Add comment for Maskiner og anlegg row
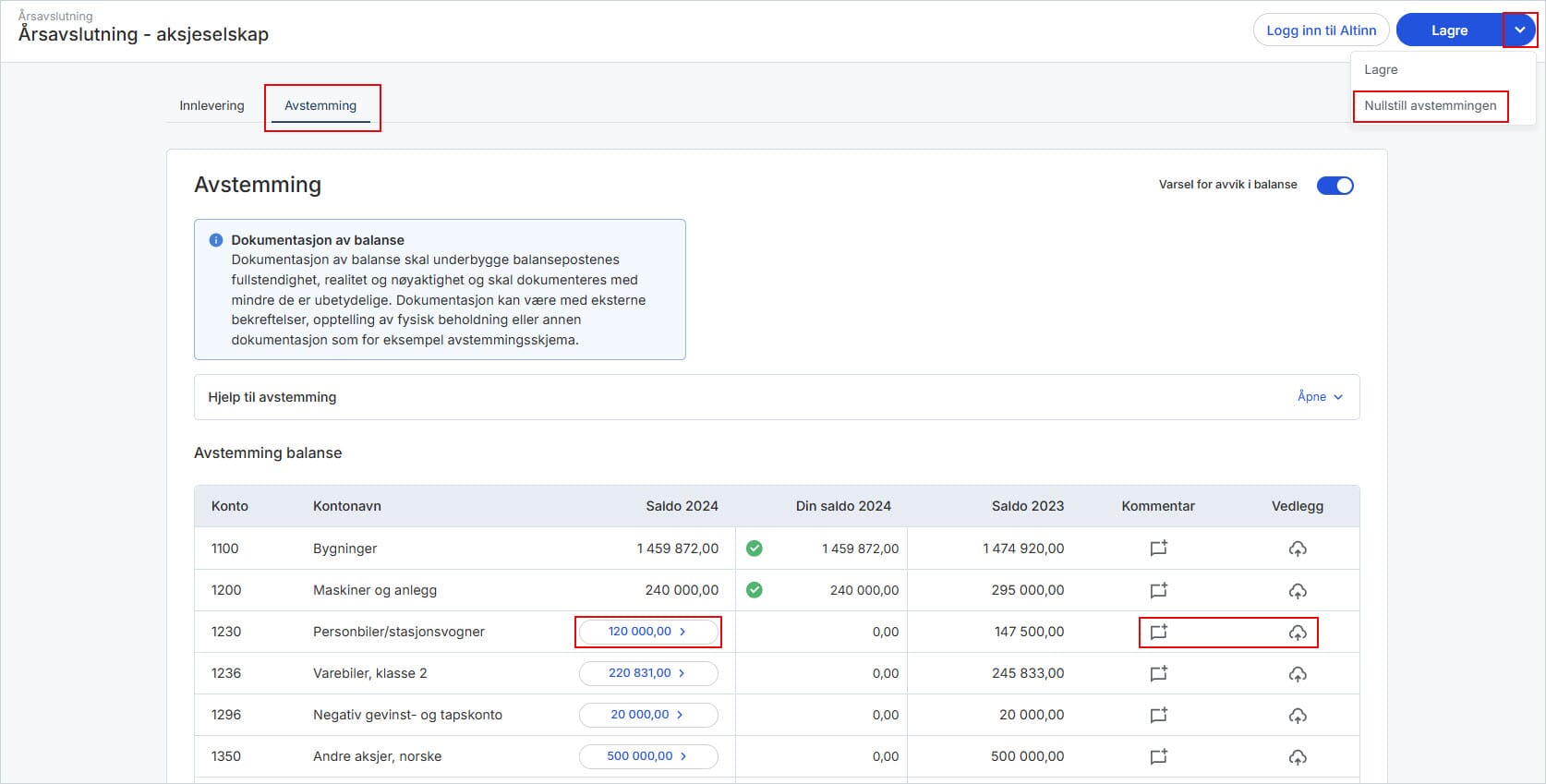1546x784 pixels. pyautogui.click(x=1158, y=590)
